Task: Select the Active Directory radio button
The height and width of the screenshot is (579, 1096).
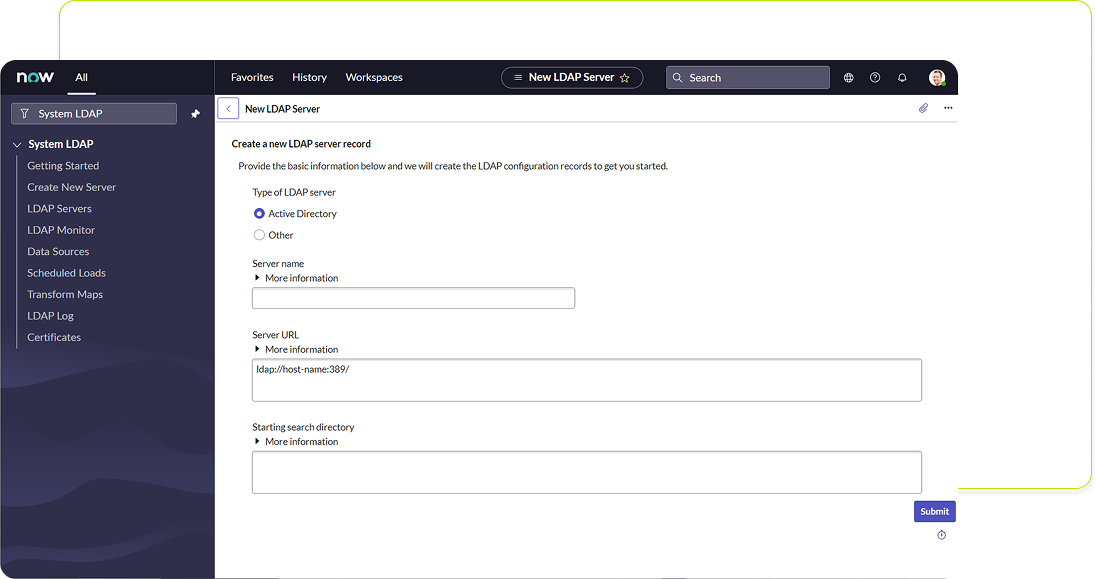Action: (x=260, y=214)
